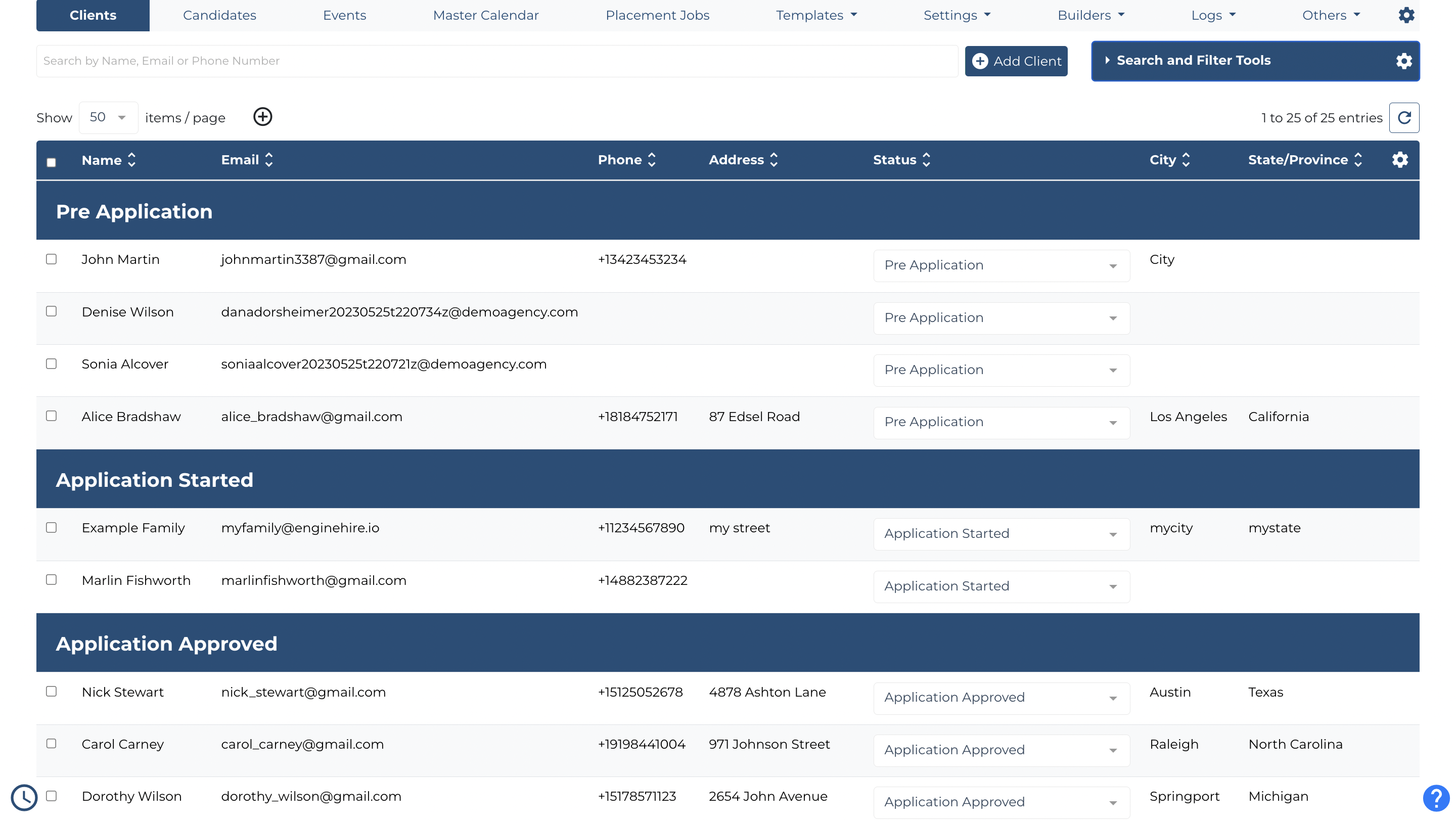The image size is (1456, 823).
Task: Open John Martin's status dropdown
Action: [1002, 266]
